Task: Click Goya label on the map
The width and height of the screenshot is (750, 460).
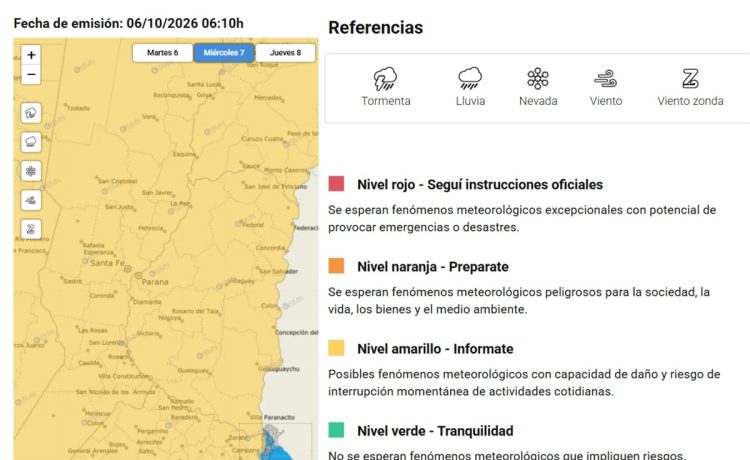Action: coord(204,95)
